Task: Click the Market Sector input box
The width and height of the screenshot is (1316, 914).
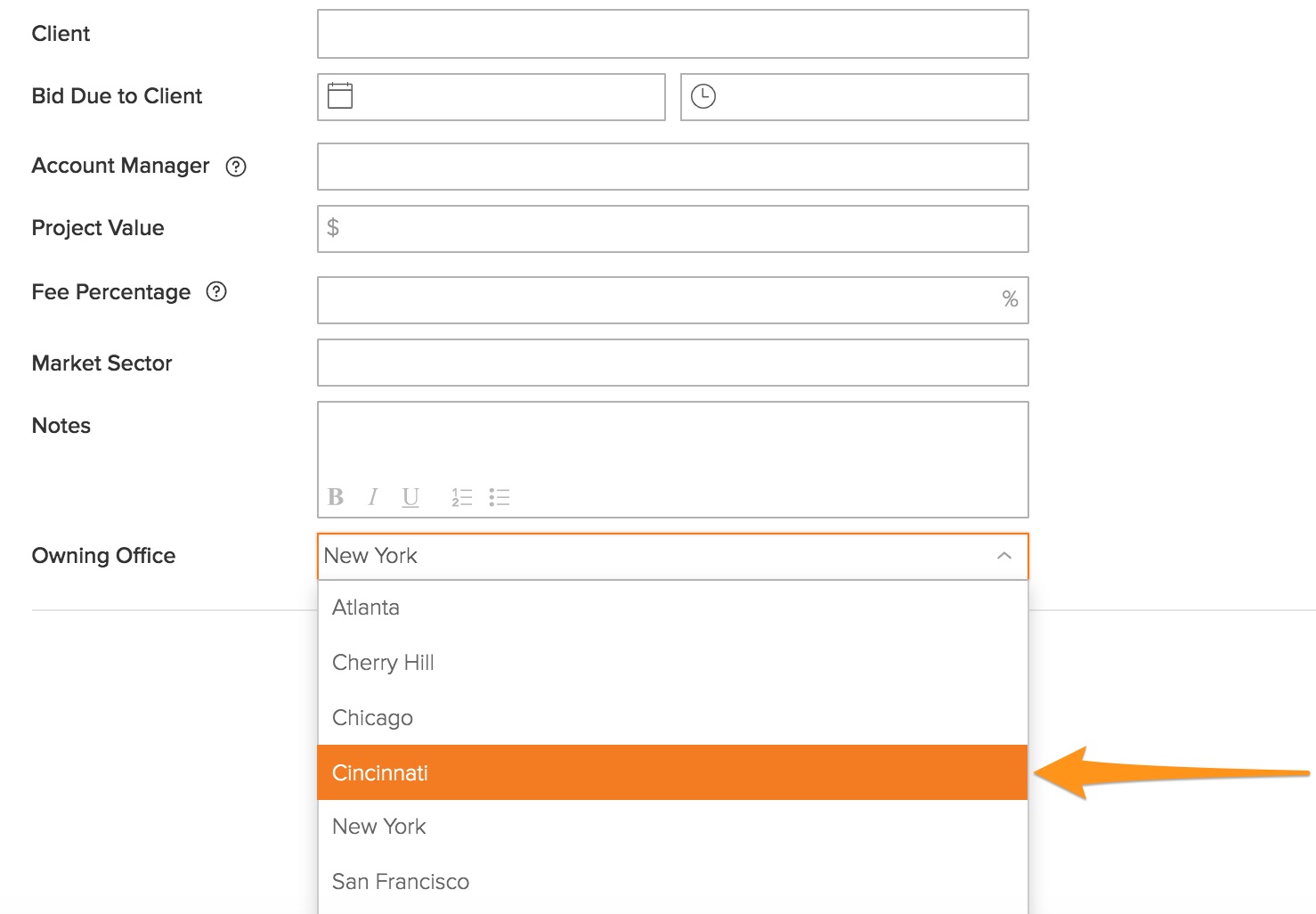Action: [672, 363]
